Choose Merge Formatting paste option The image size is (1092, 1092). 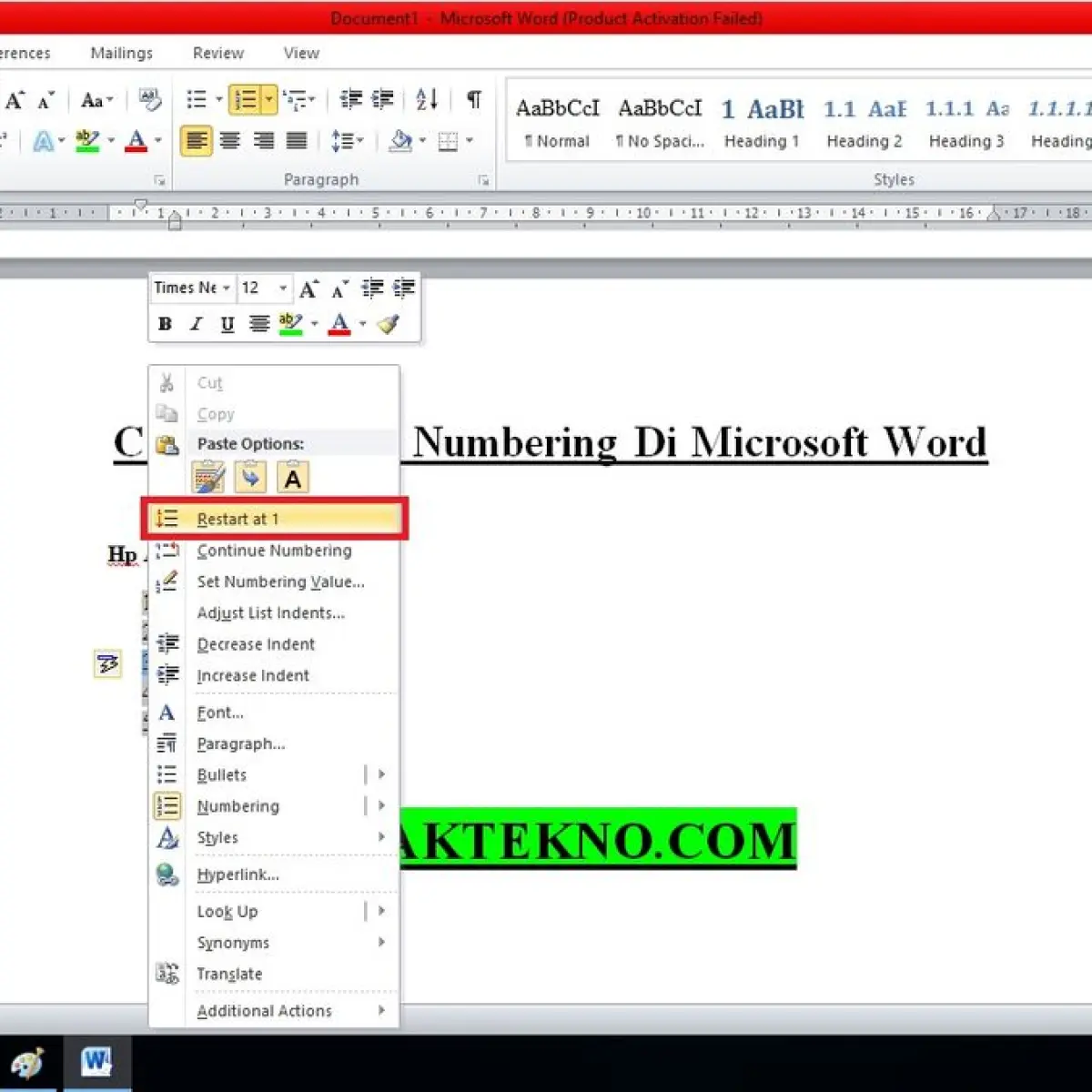click(250, 478)
